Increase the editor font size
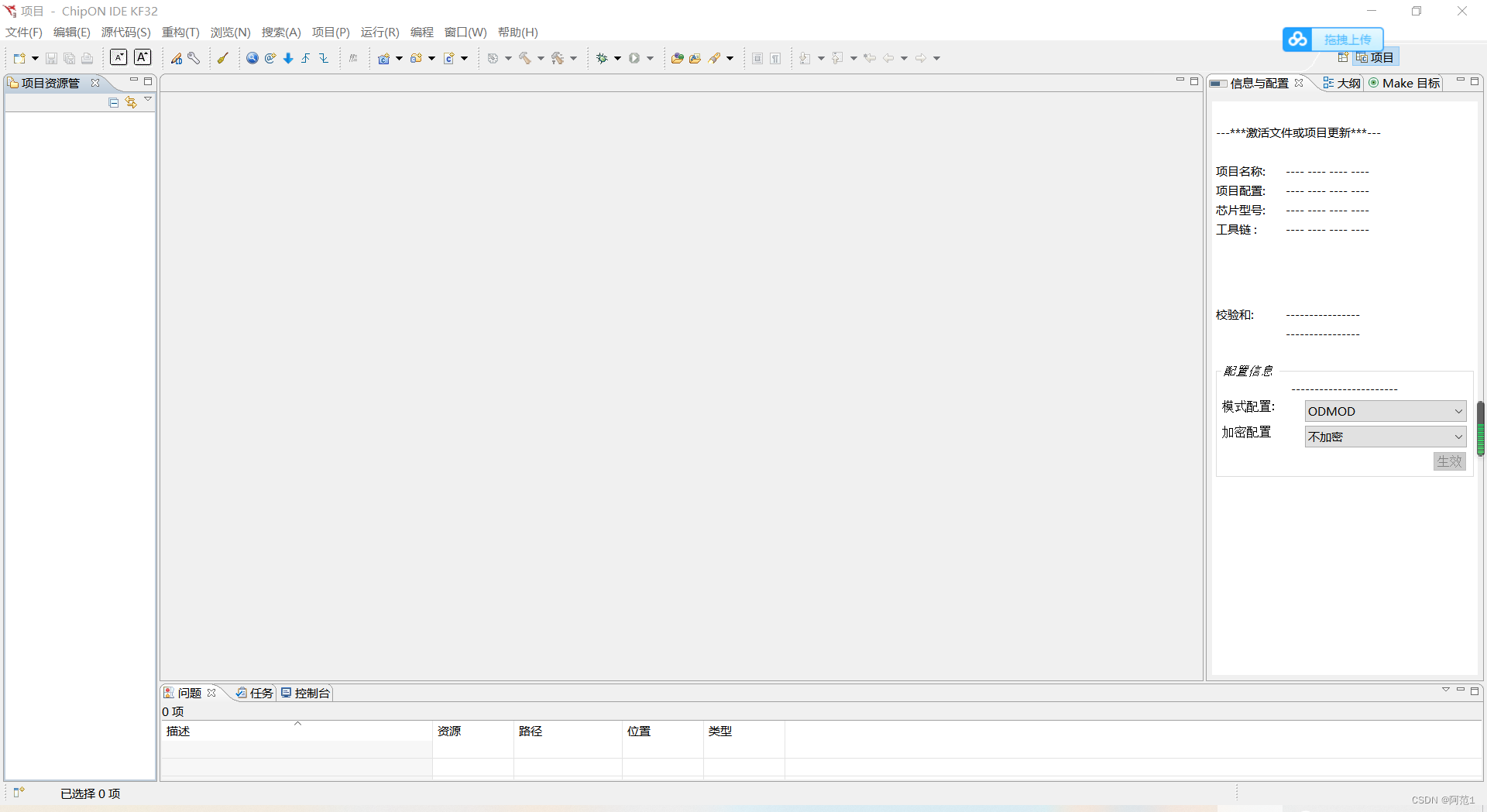This screenshot has width=1487, height=812. [143, 57]
